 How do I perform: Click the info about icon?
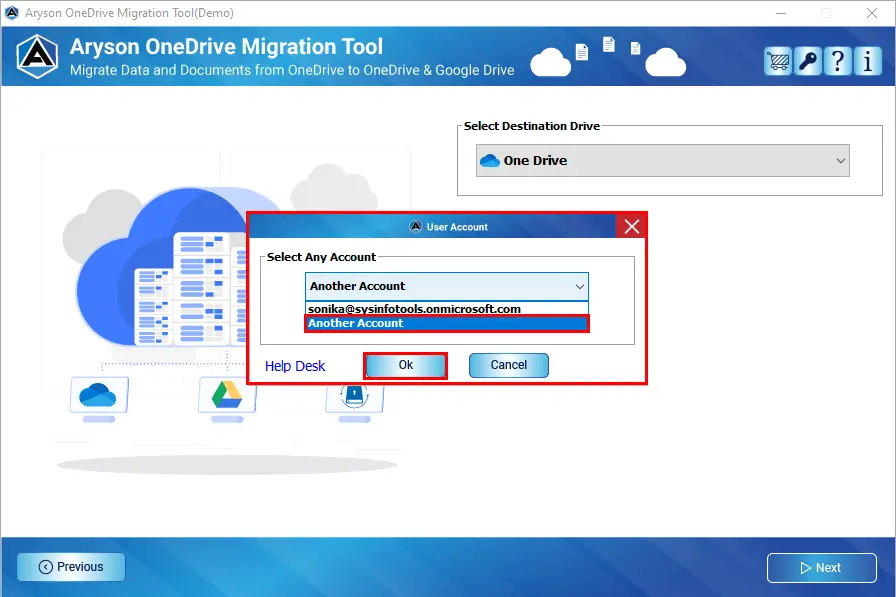(867, 61)
